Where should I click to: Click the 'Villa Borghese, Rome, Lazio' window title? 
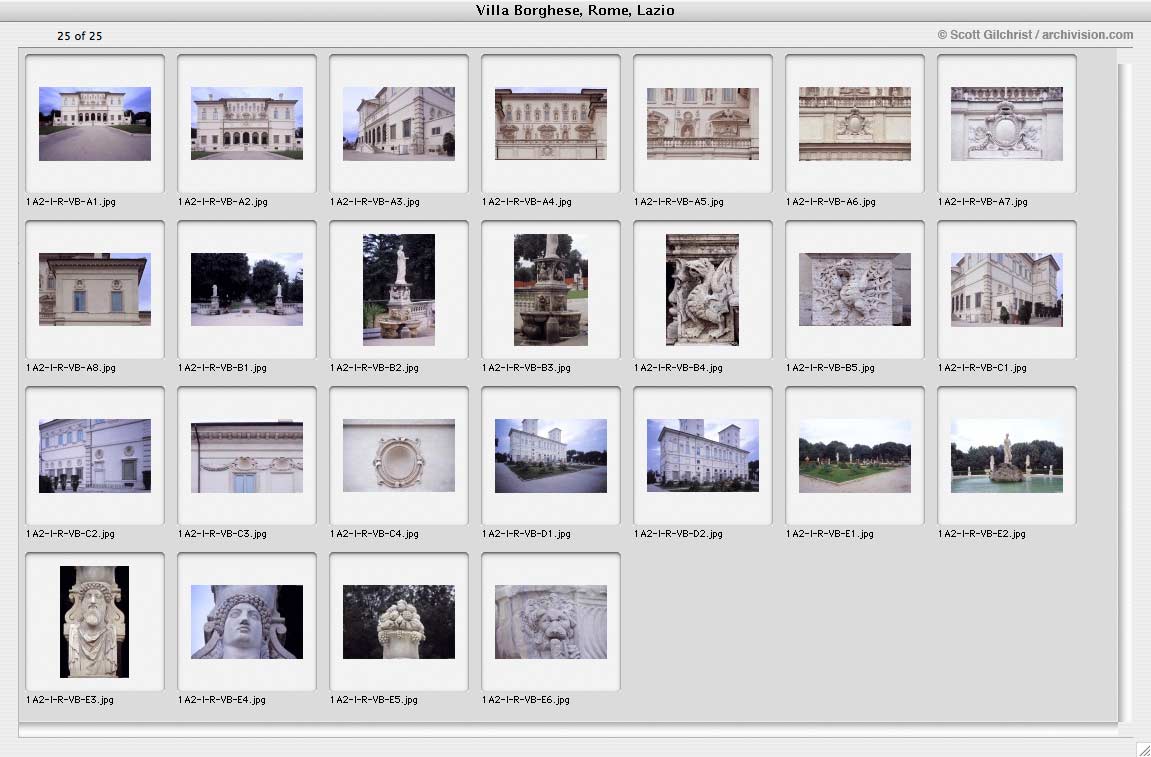tap(576, 10)
